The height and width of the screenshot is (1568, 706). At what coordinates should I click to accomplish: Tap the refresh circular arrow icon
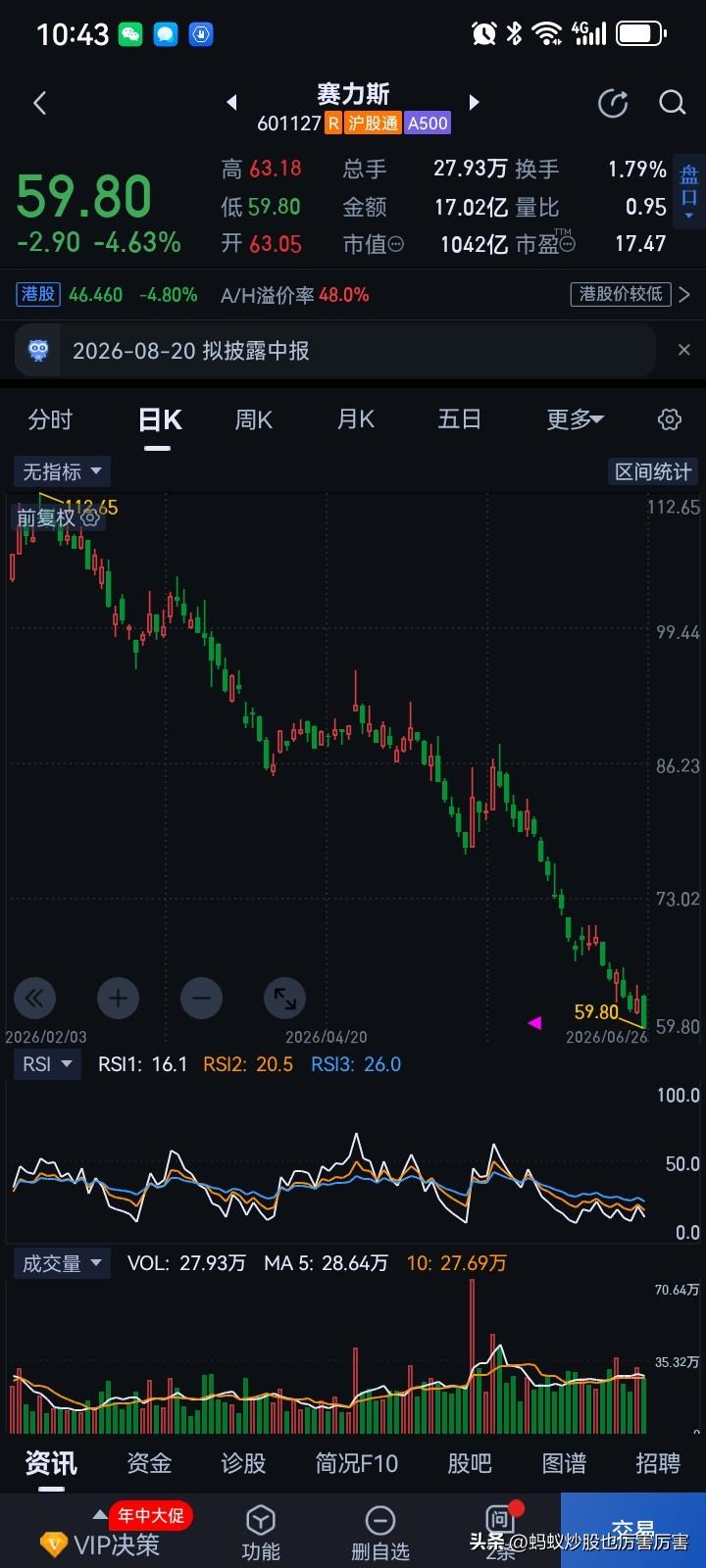coord(613,103)
